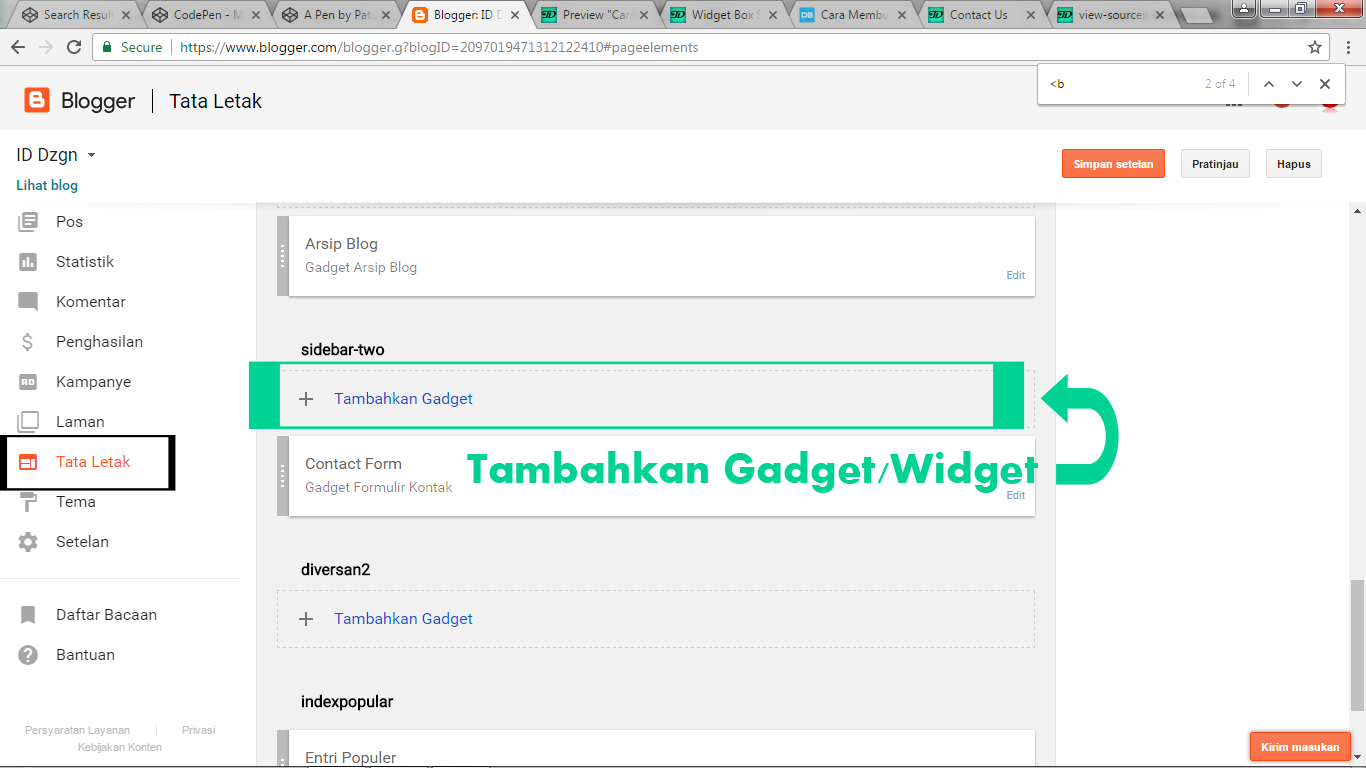Image resolution: width=1366 pixels, height=768 pixels.
Task: Click Hapus button
Action: pos(1294,164)
